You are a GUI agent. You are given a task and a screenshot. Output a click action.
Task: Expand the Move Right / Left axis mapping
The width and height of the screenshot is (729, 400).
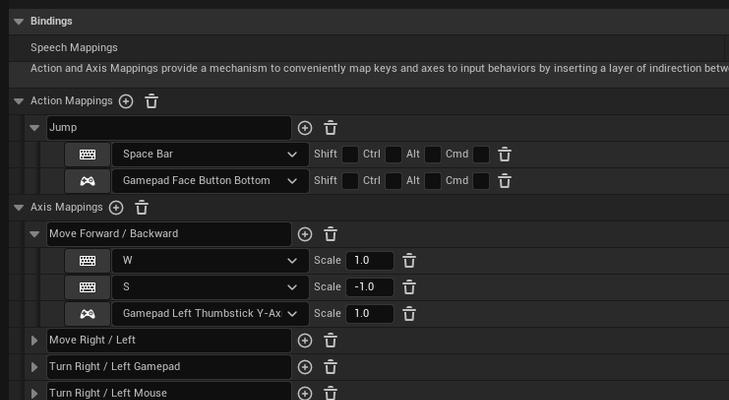34,340
